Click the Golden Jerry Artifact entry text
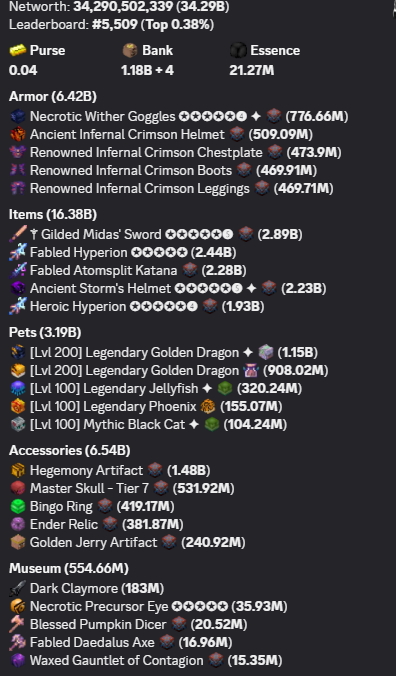This screenshot has height=676, width=396. (94, 542)
